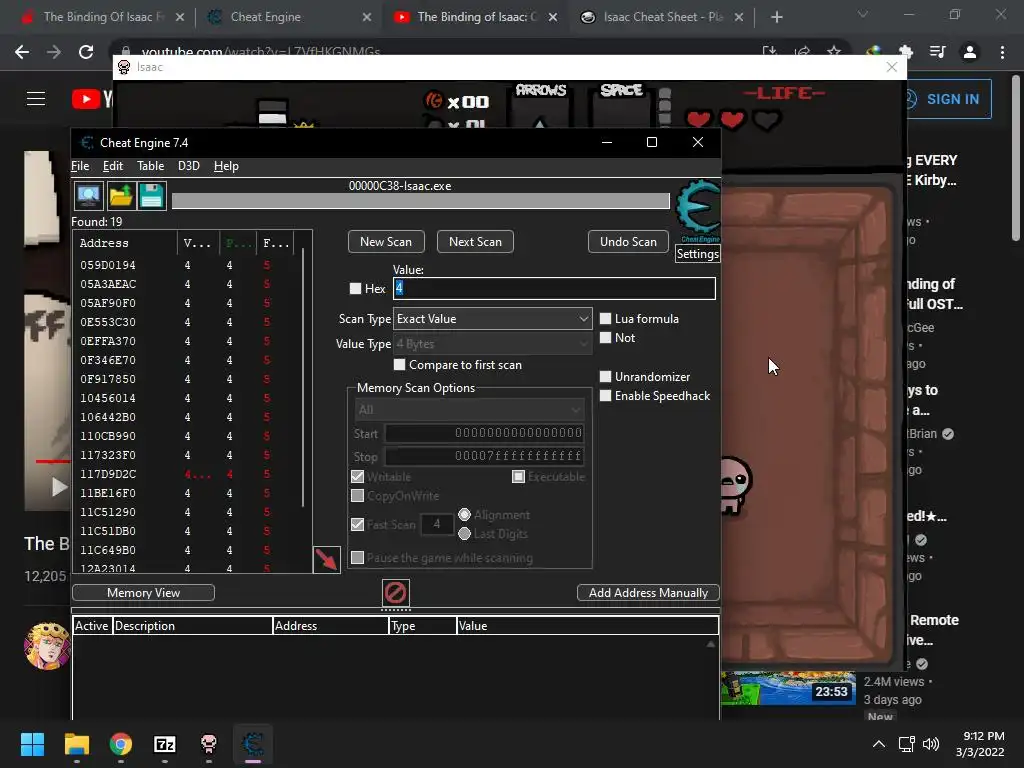Toggle the Not checkbox

point(605,338)
